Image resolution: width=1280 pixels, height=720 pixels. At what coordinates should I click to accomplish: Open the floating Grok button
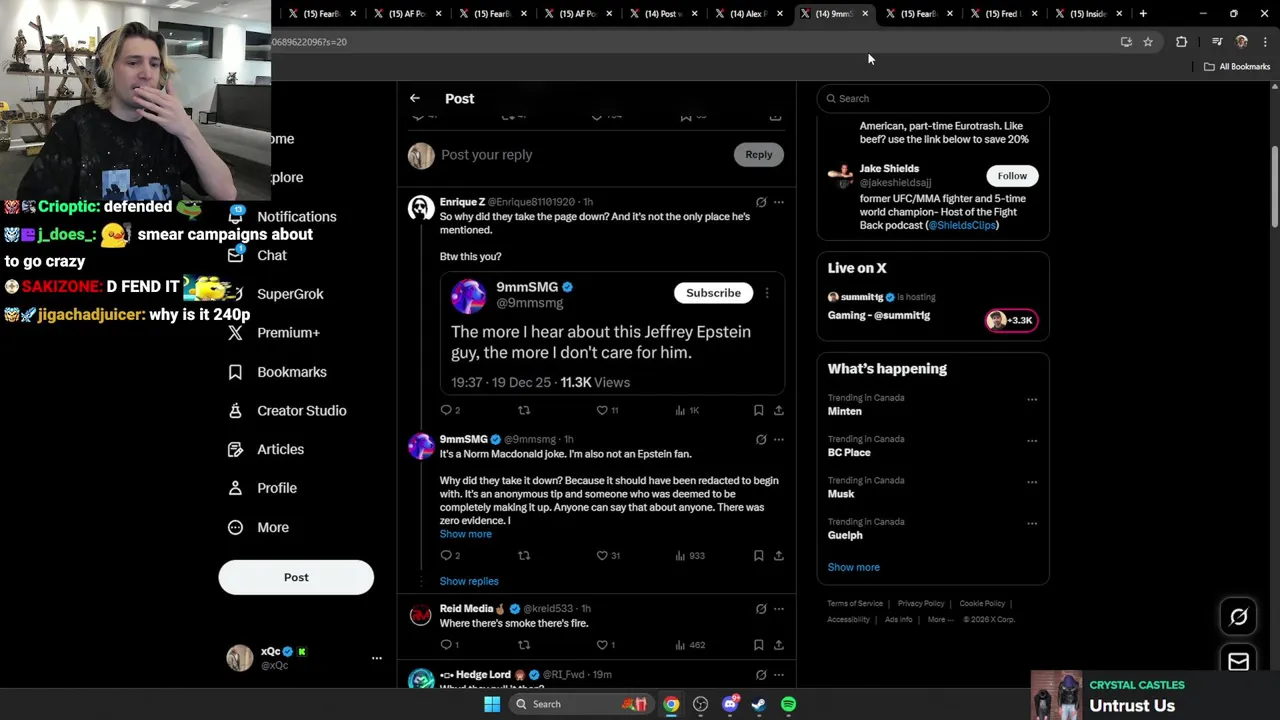point(1238,617)
